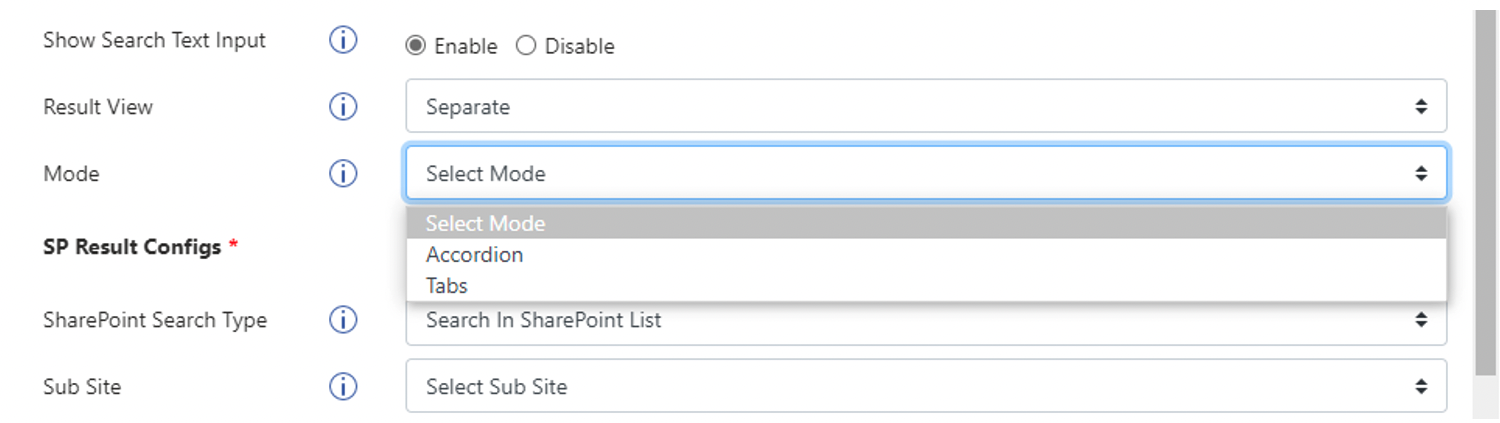The image size is (1500, 423).
Task: Open the Result View dropdown showing Separate
Action: click(926, 106)
